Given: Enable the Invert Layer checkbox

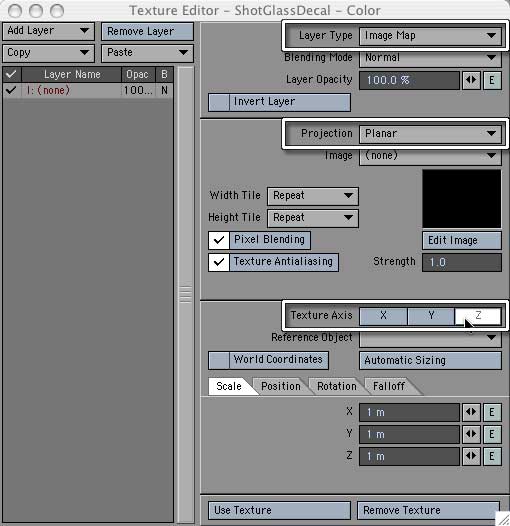Looking at the screenshot, I should pos(219,102).
